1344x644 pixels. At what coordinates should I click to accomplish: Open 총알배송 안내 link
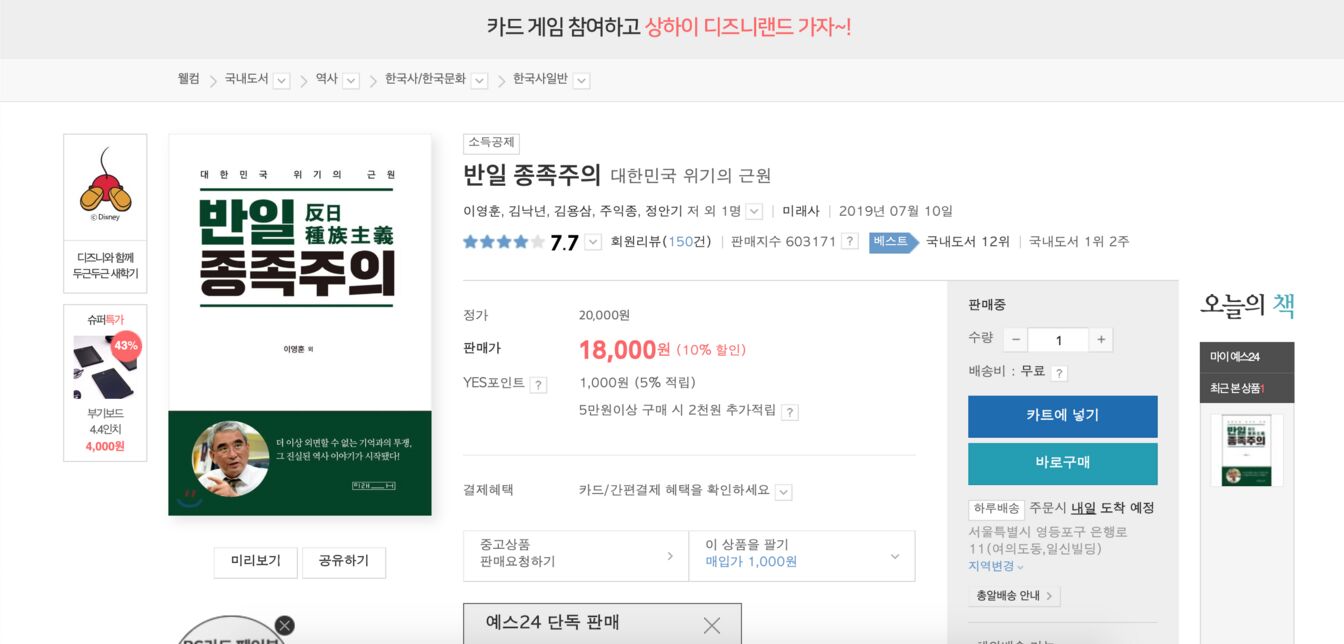pyautogui.click(x=1014, y=596)
